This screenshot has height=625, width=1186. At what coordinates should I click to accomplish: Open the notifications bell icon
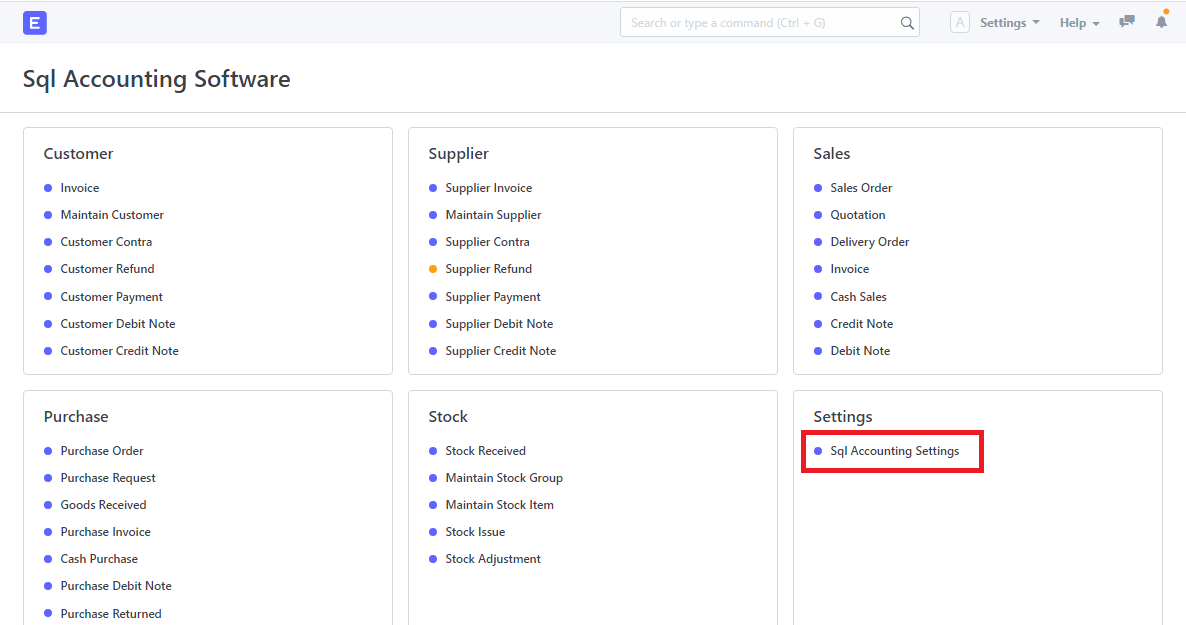tap(1162, 22)
